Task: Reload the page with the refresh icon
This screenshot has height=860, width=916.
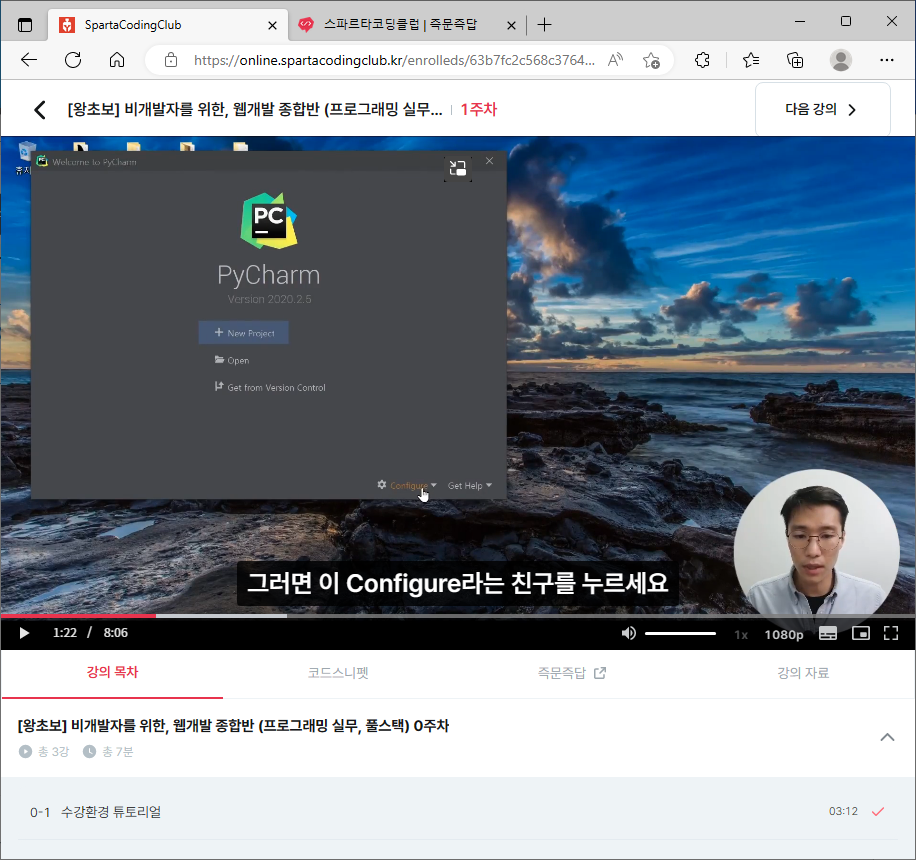Action: (x=73, y=60)
